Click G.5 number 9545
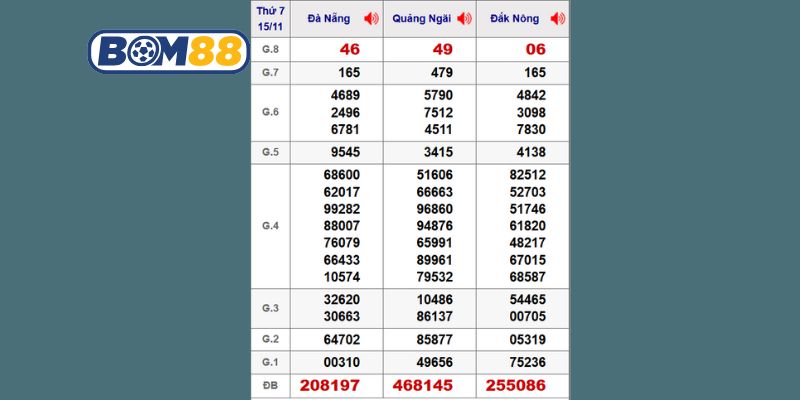800x400 pixels. (x=345, y=152)
